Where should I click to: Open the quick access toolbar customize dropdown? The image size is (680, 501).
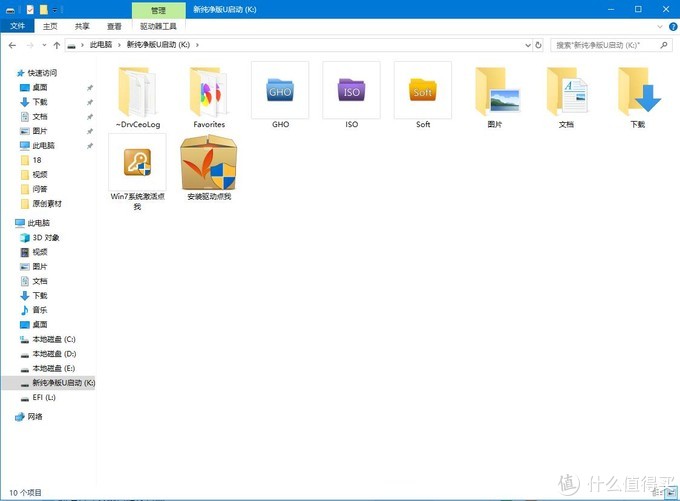55,9
